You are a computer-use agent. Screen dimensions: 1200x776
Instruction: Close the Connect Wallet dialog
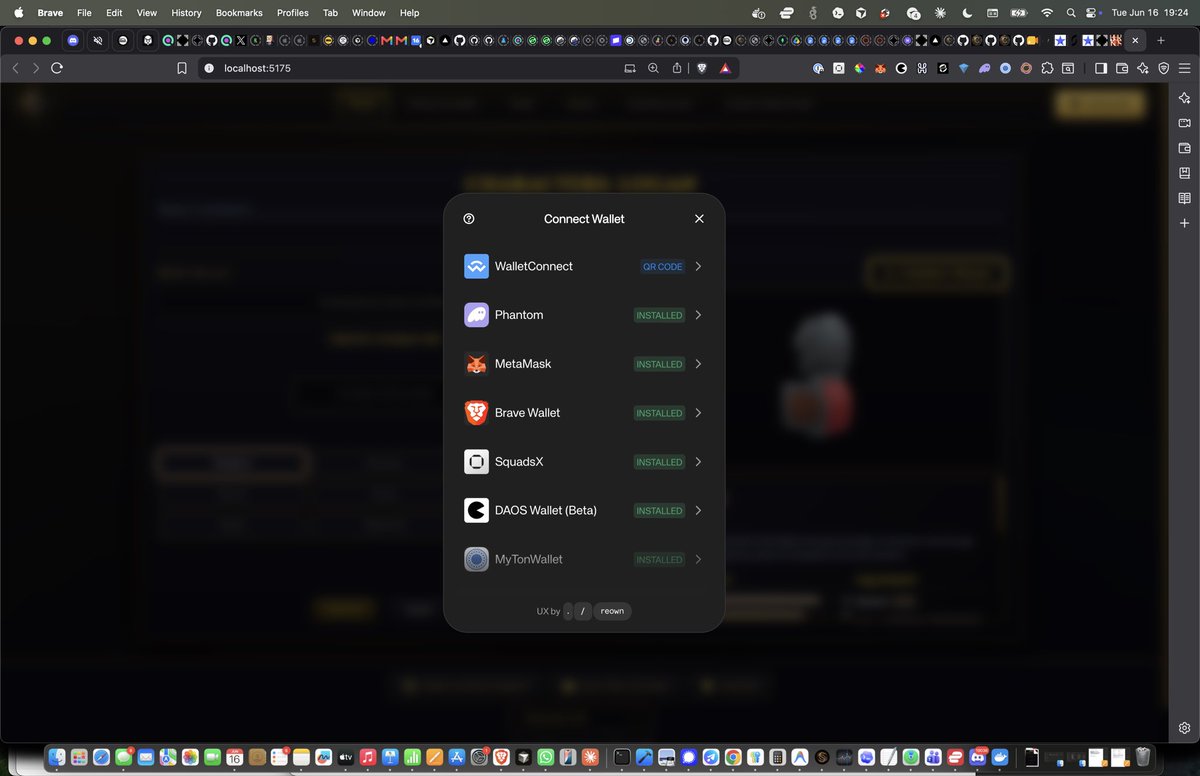[699, 219]
